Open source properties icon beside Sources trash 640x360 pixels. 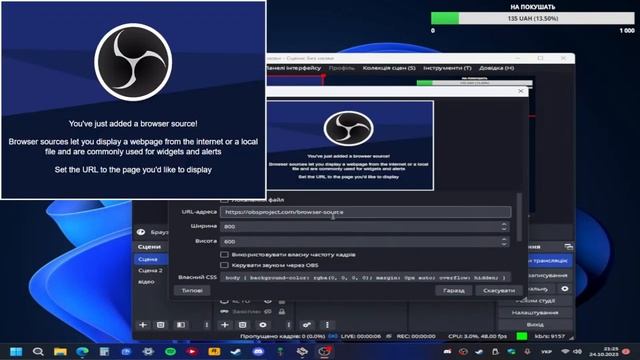click(262, 325)
